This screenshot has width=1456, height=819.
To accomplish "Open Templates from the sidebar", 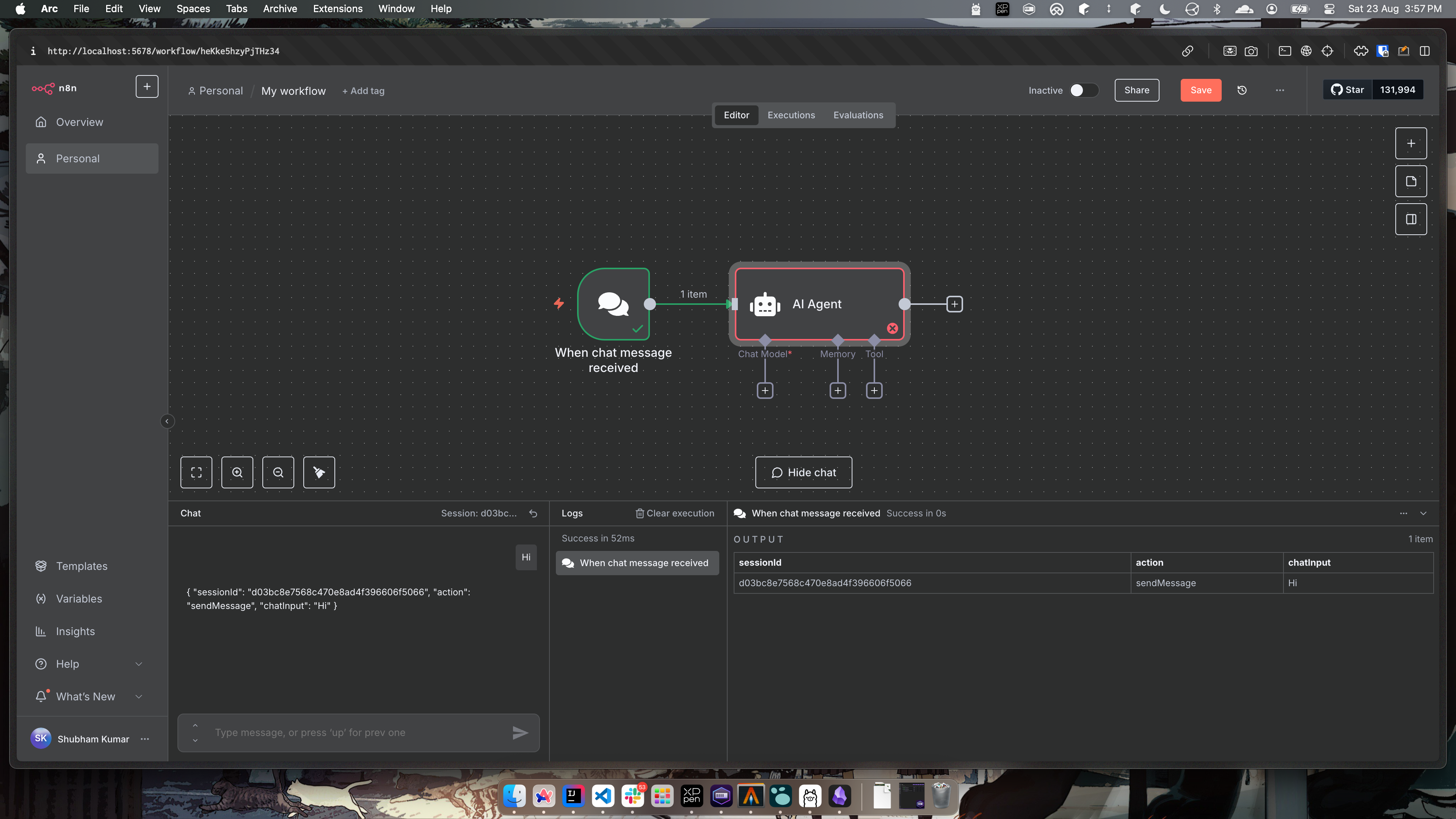I will [82, 566].
